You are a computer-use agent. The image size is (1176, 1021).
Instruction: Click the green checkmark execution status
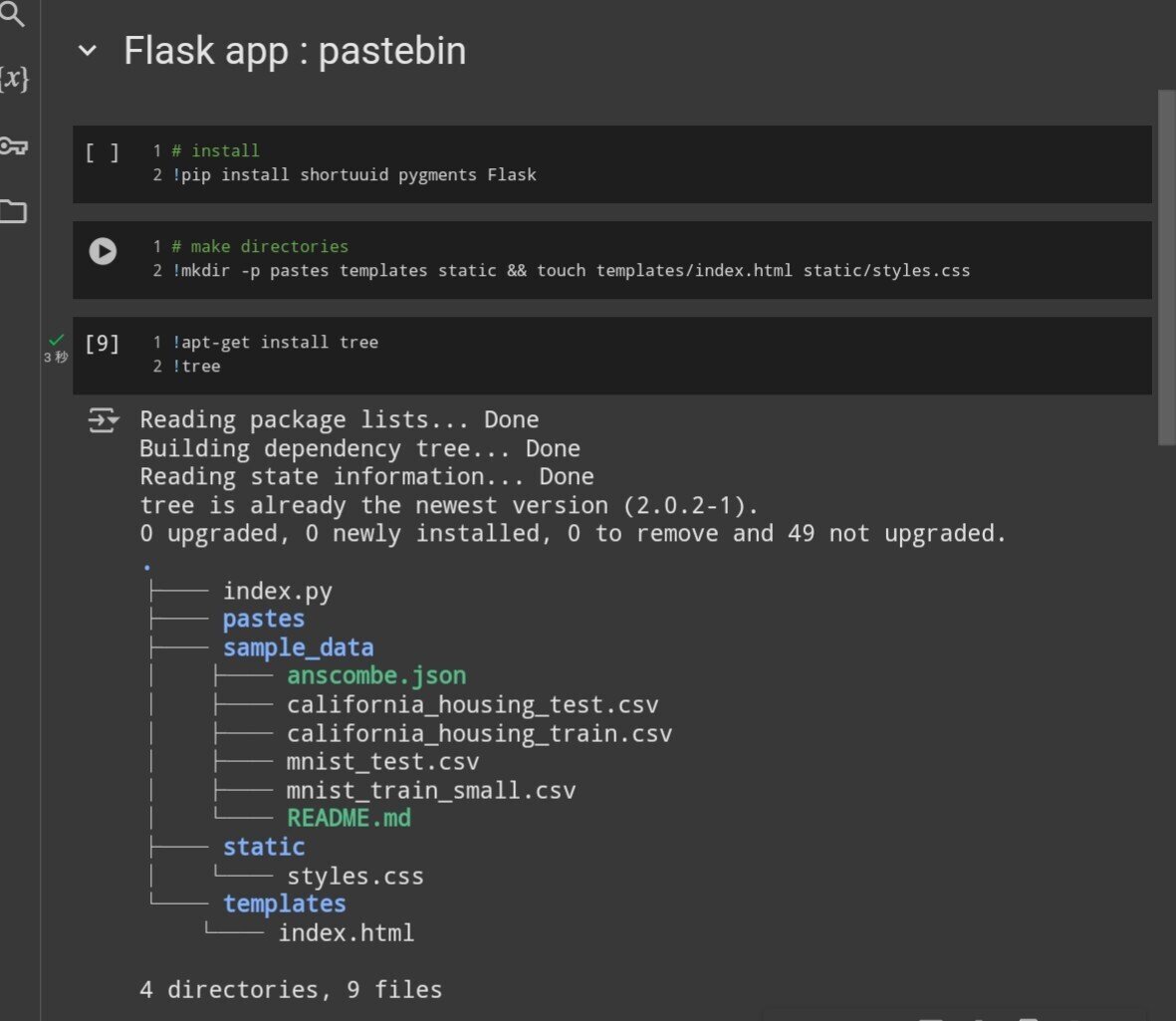[x=56, y=340]
